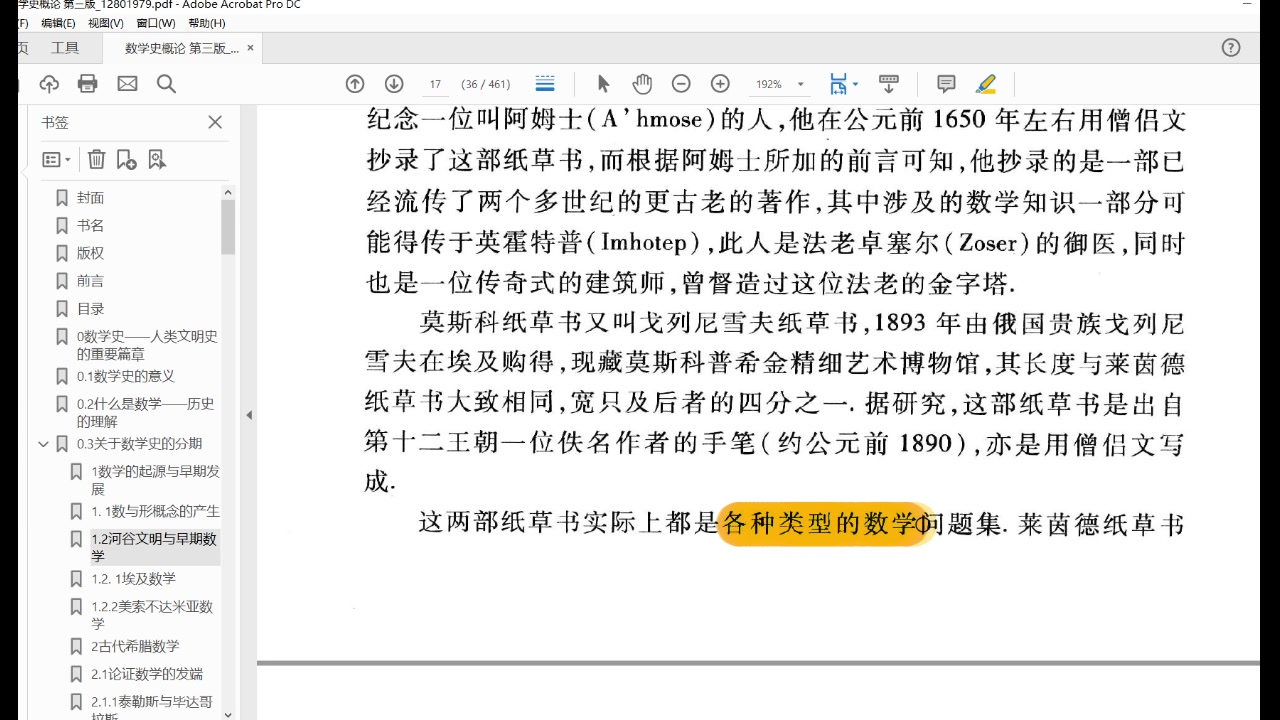
Task: Upload file to cloud icon
Action: pos(49,84)
